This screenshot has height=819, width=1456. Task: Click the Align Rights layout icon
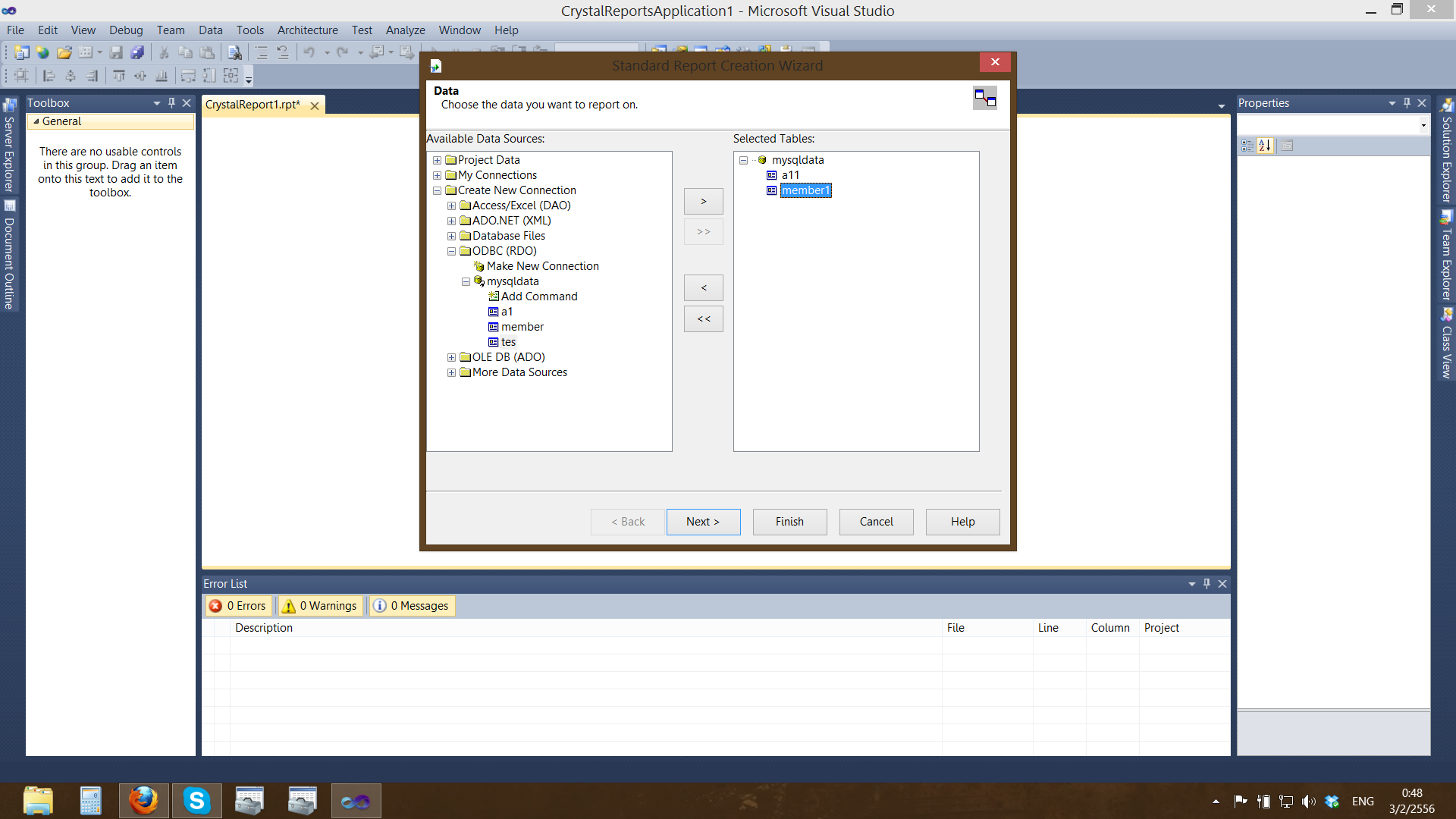pos(92,76)
